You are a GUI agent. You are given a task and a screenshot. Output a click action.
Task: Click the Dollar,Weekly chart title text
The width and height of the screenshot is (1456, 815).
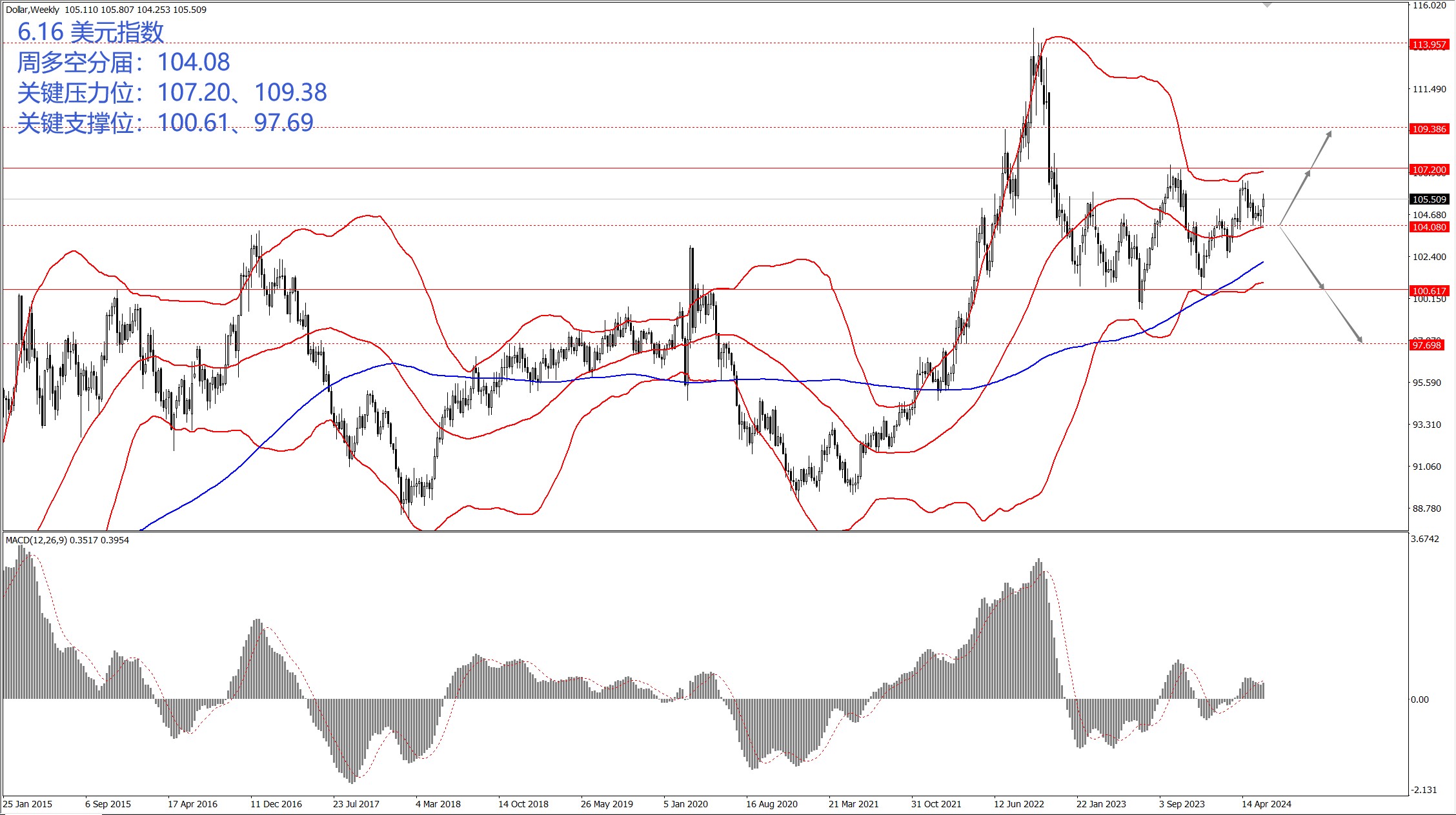pyautogui.click(x=33, y=10)
